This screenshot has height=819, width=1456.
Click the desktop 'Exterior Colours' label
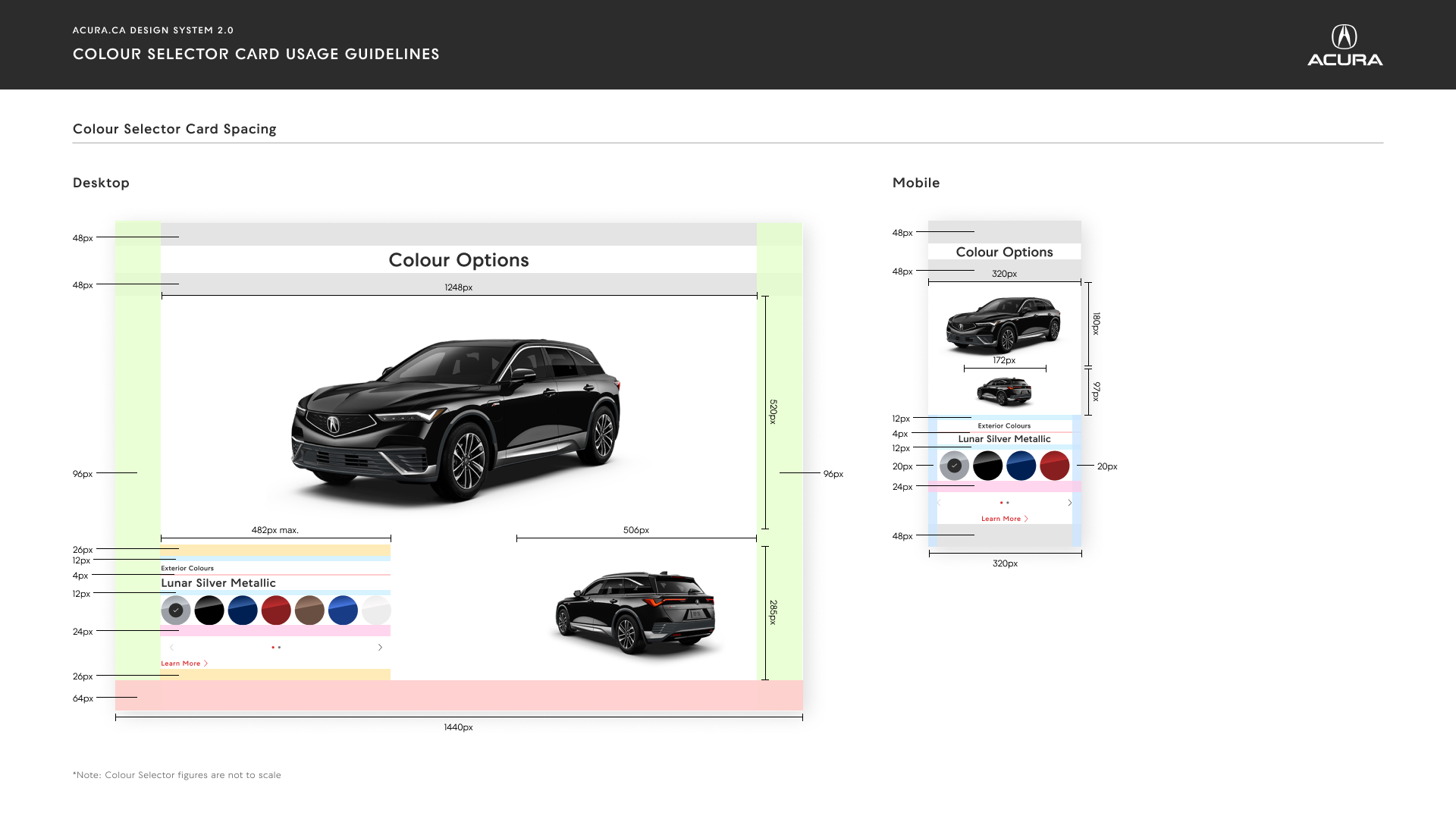coord(187,568)
